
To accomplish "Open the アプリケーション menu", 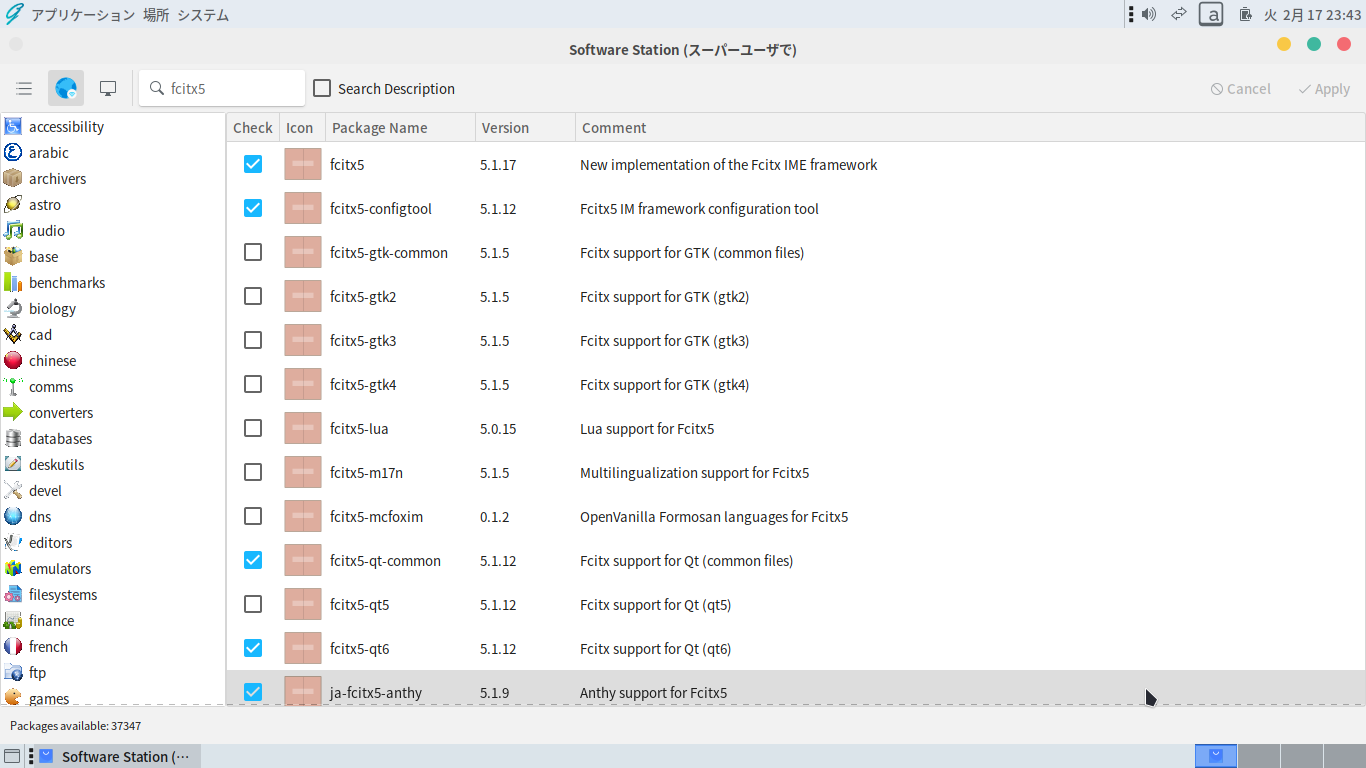I will point(82,15).
